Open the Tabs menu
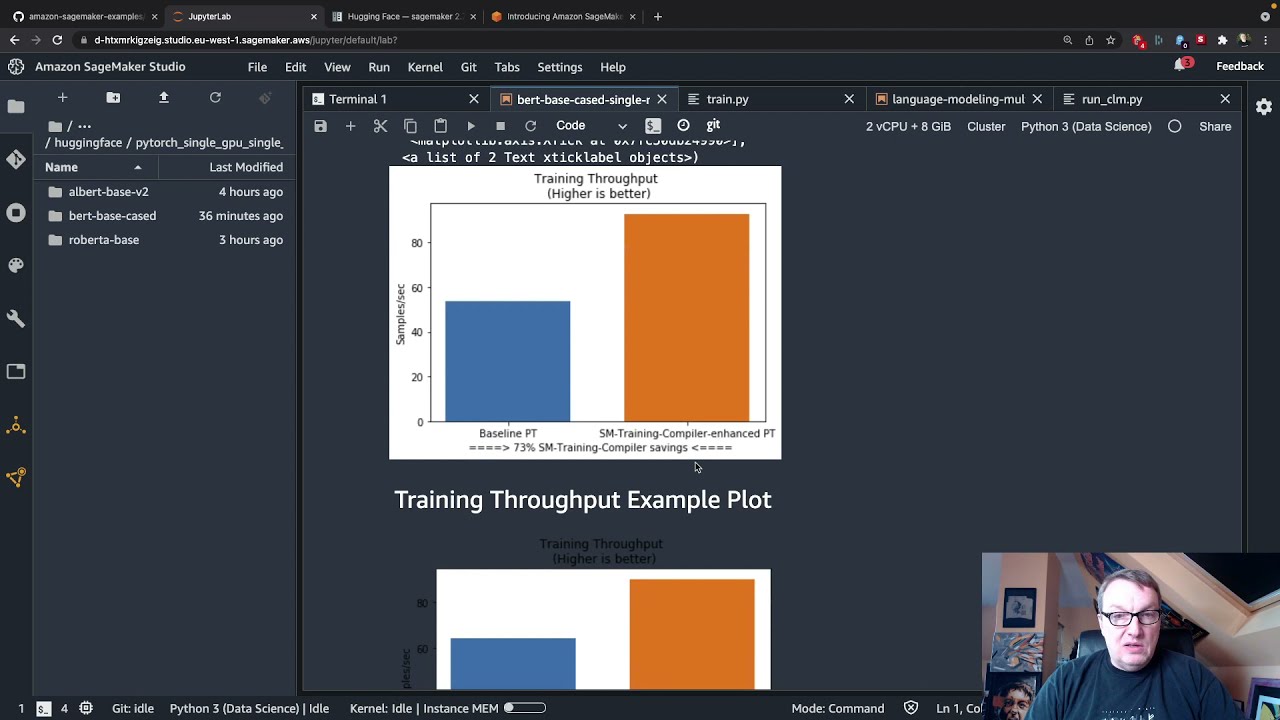1280x720 pixels. coord(507,67)
